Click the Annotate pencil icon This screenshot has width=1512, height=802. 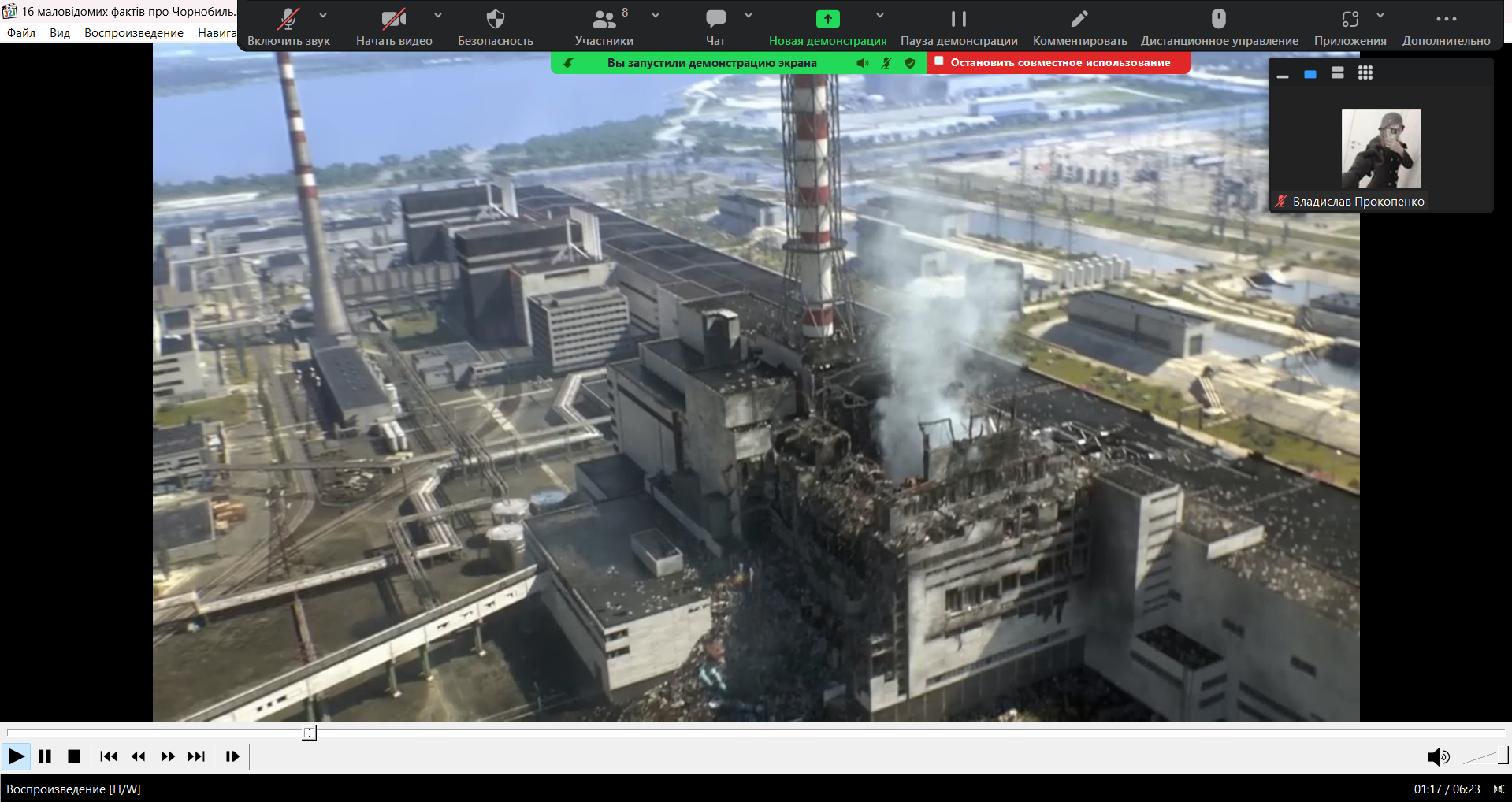point(1079,20)
